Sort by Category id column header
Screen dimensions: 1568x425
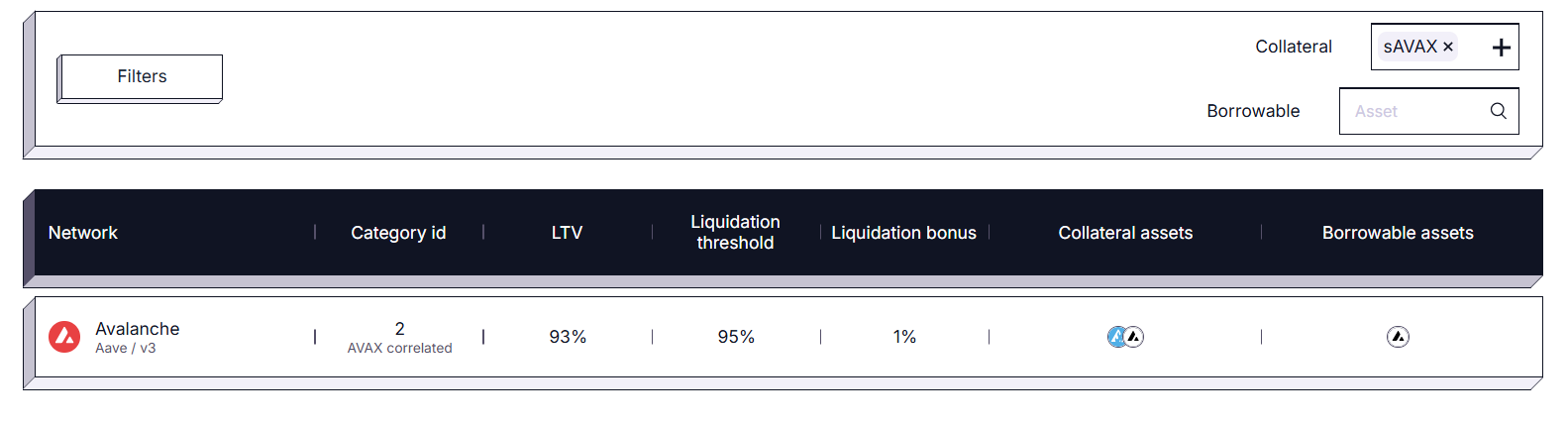pos(398,233)
